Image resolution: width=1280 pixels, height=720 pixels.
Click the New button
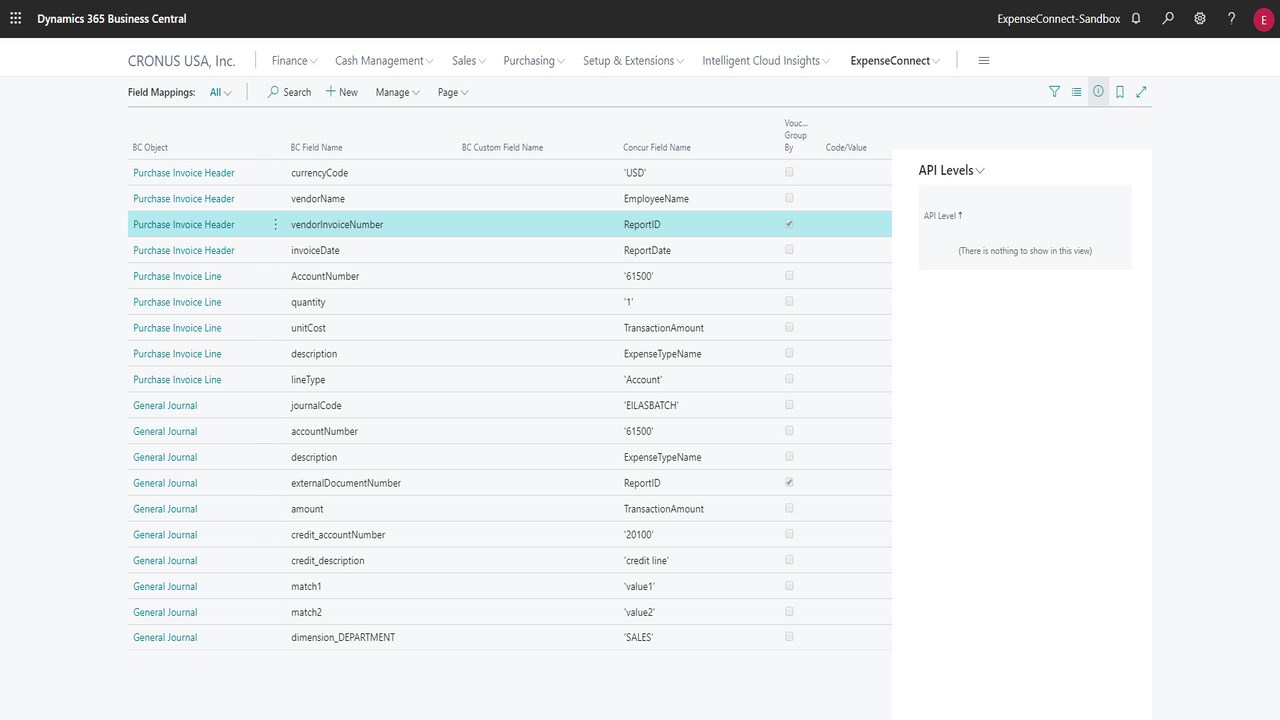coord(341,92)
